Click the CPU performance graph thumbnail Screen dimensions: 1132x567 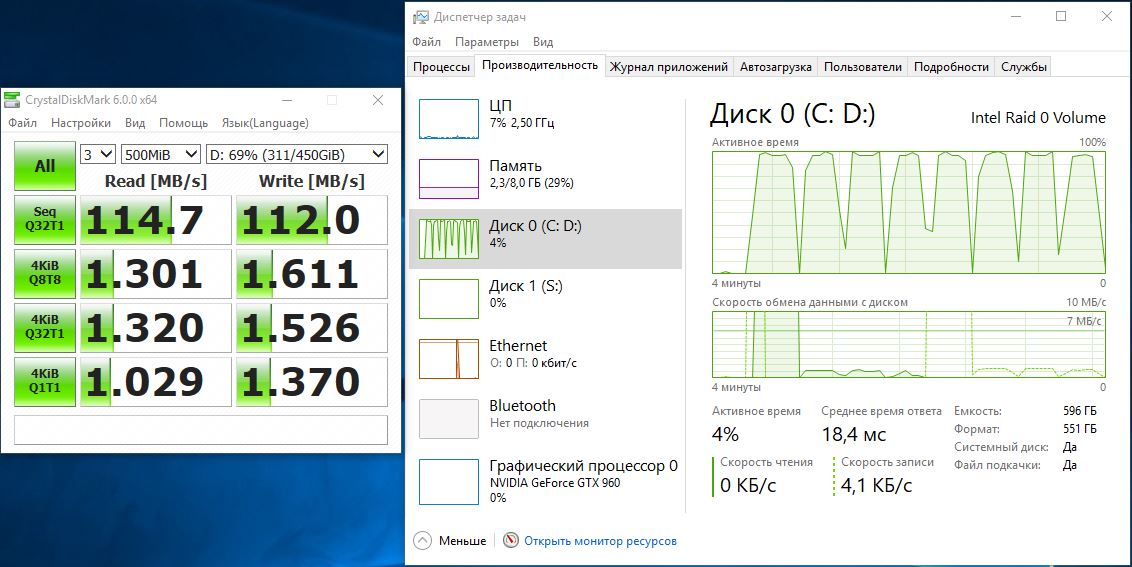(448, 118)
